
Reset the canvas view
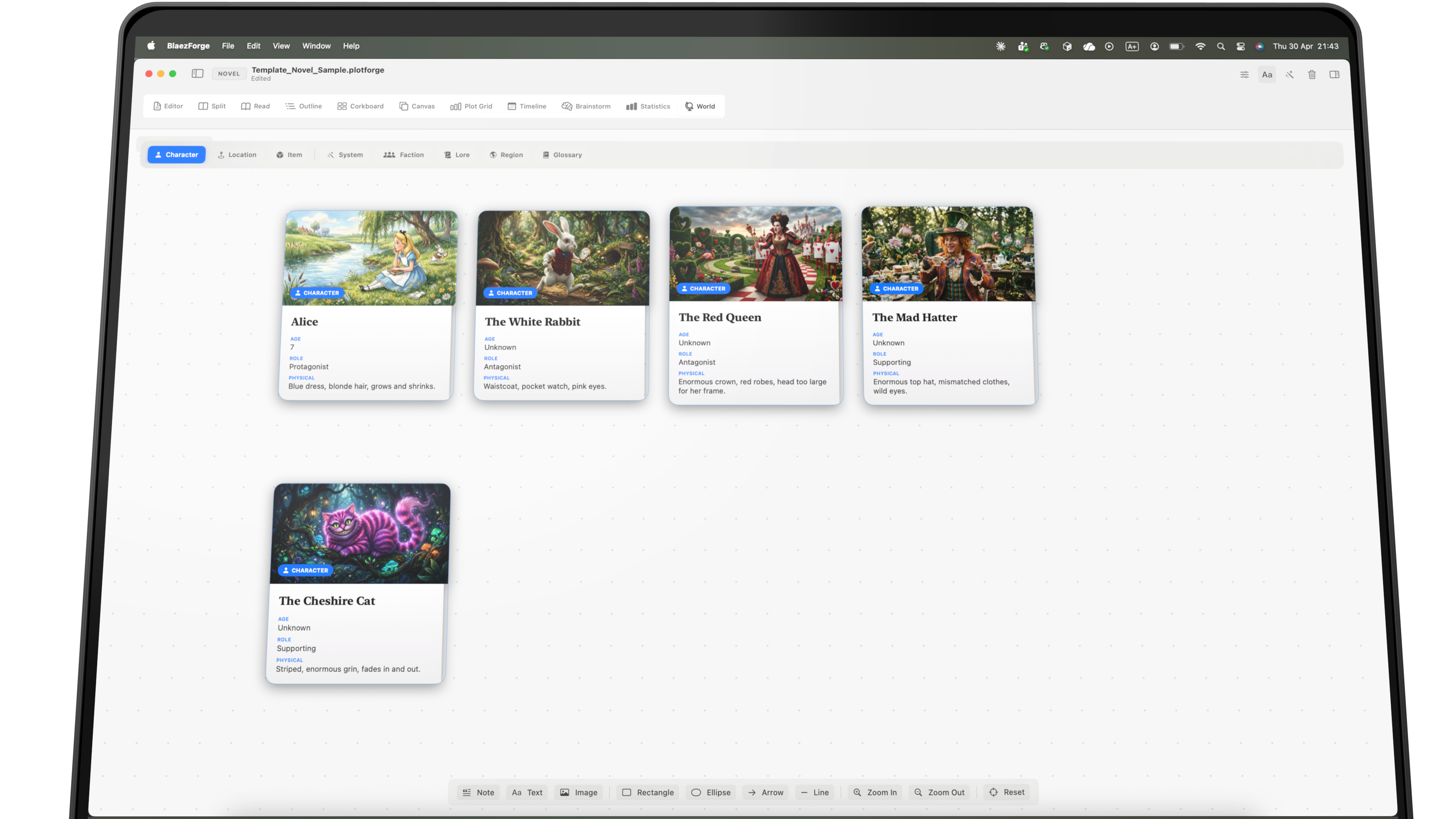pyautogui.click(x=1007, y=792)
